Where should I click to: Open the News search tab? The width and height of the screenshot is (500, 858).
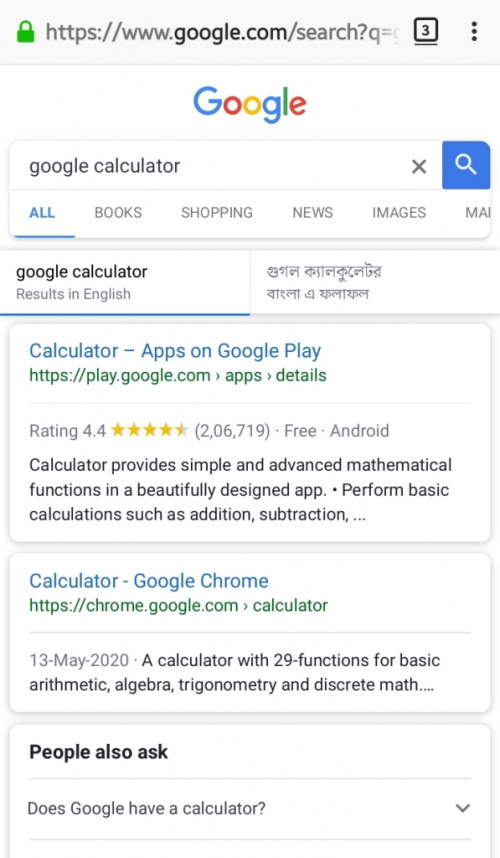(x=312, y=212)
